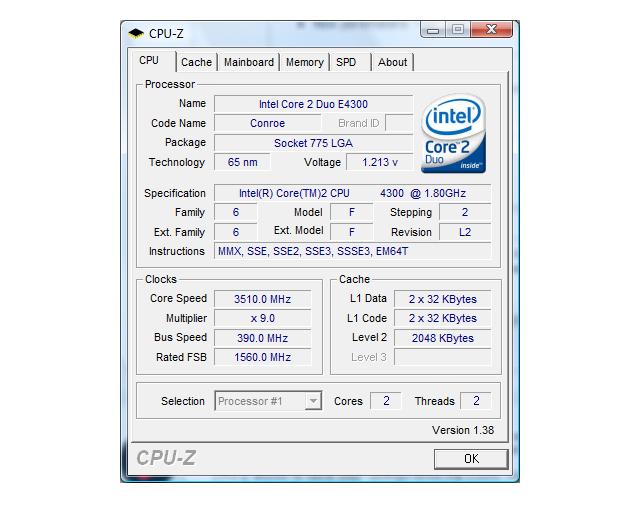The height and width of the screenshot is (512, 640).
Task: Click the Voltage value 1.213 v
Action: [380, 162]
